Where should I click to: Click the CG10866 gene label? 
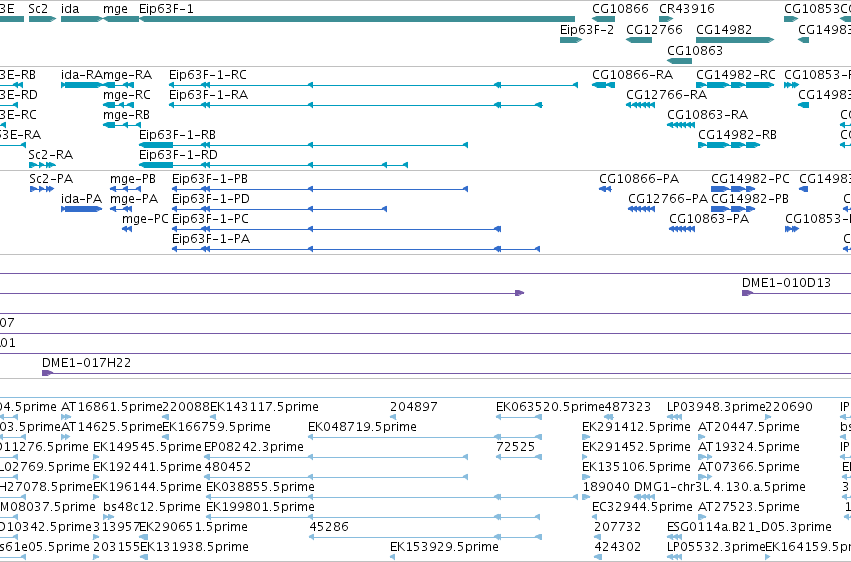pos(620,9)
